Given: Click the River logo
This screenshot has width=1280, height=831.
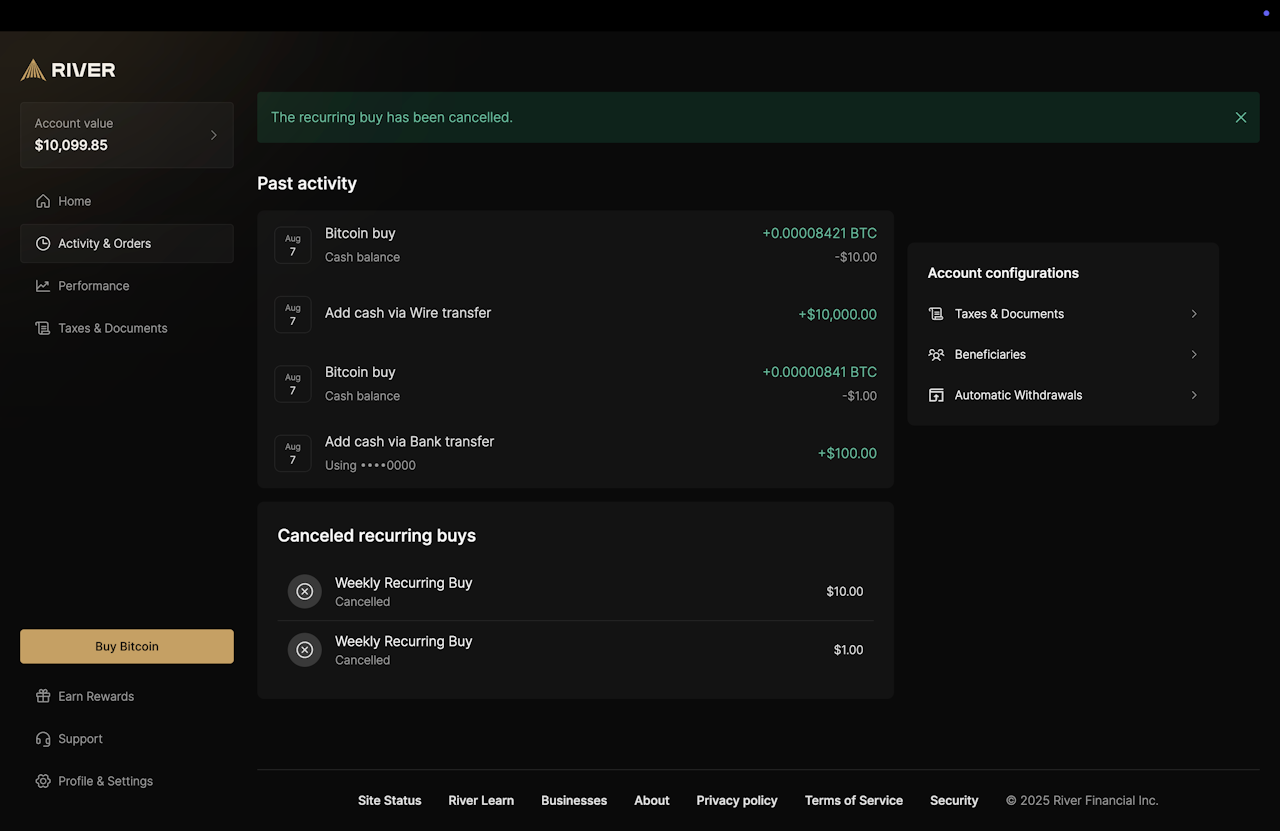Looking at the screenshot, I should tap(68, 70).
